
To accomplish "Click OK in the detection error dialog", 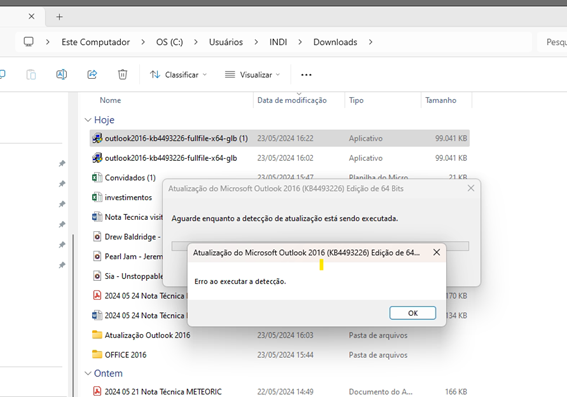I will pos(413,313).
